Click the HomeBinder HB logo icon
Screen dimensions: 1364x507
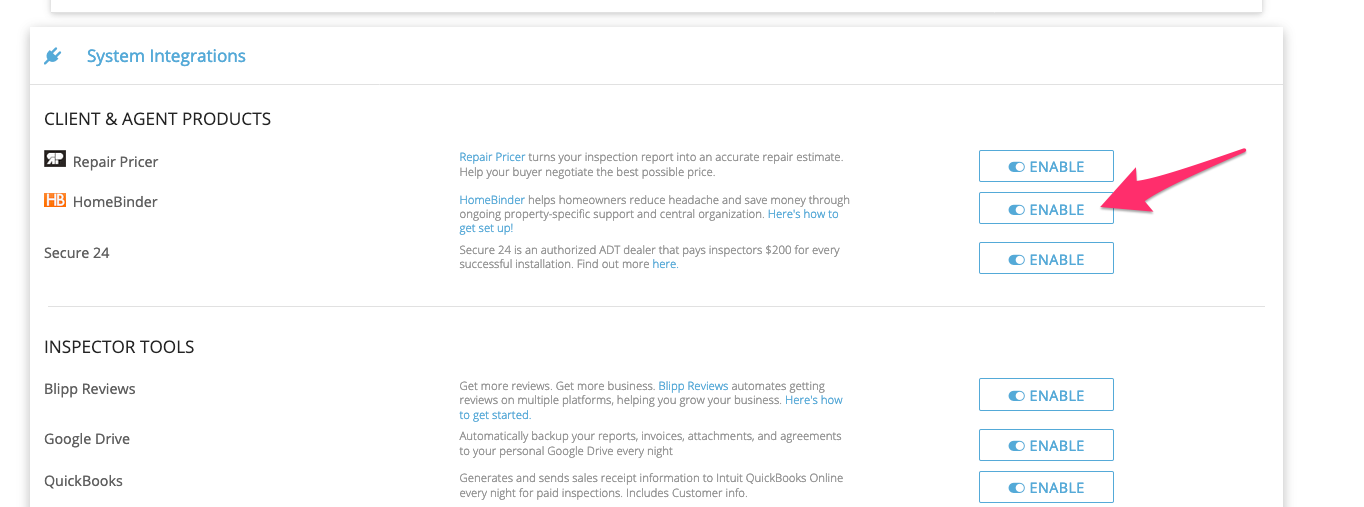pyautogui.click(x=55, y=200)
